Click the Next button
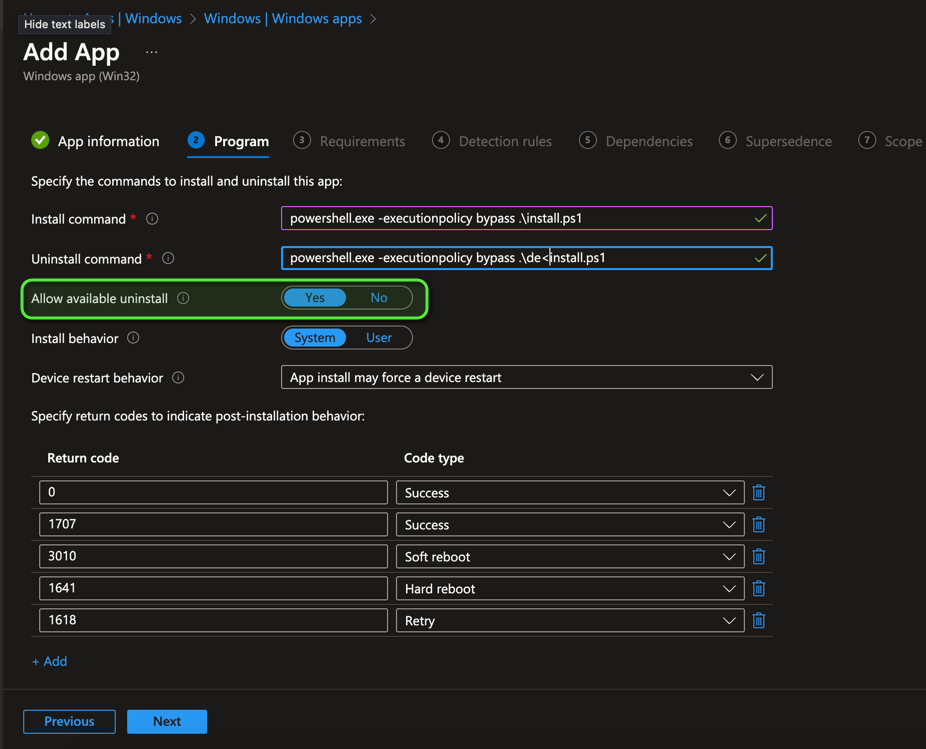The image size is (926, 749). coord(167,721)
